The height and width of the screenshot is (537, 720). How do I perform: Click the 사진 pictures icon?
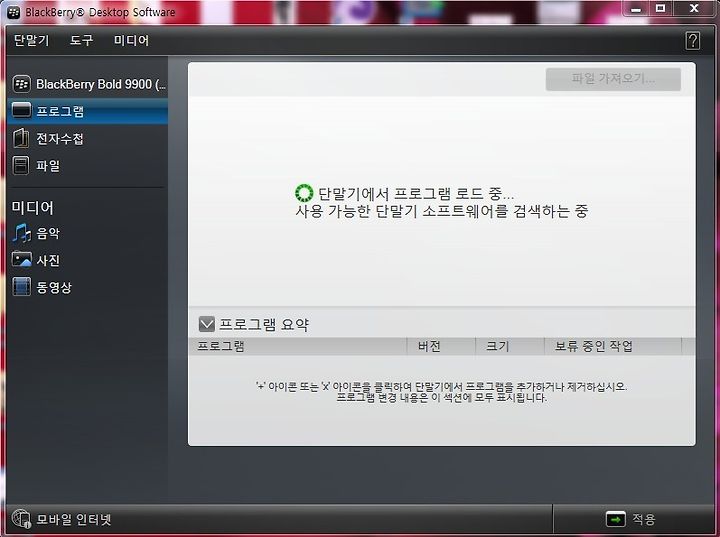[22, 260]
